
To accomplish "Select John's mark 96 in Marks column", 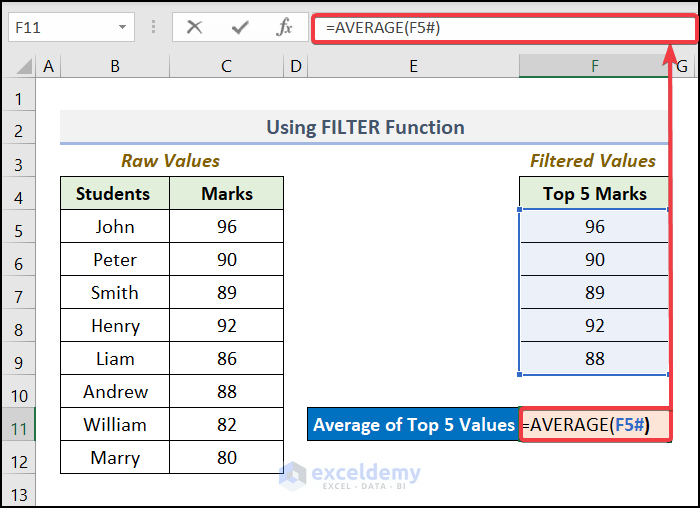I will (226, 227).
